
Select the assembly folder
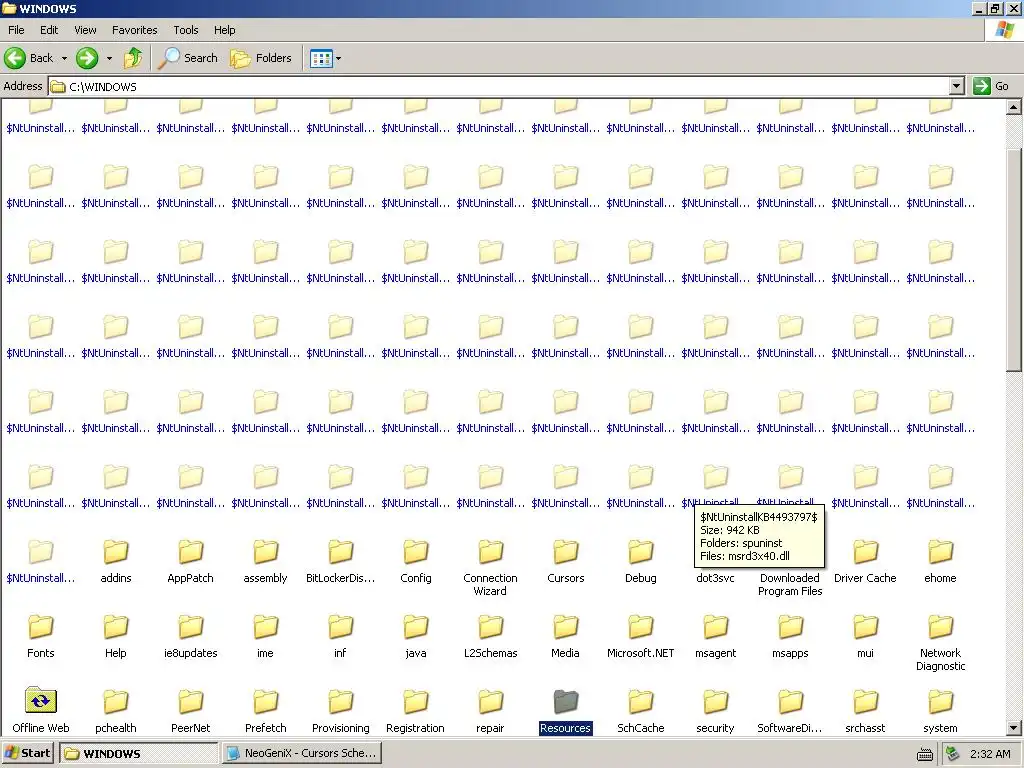click(x=265, y=562)
